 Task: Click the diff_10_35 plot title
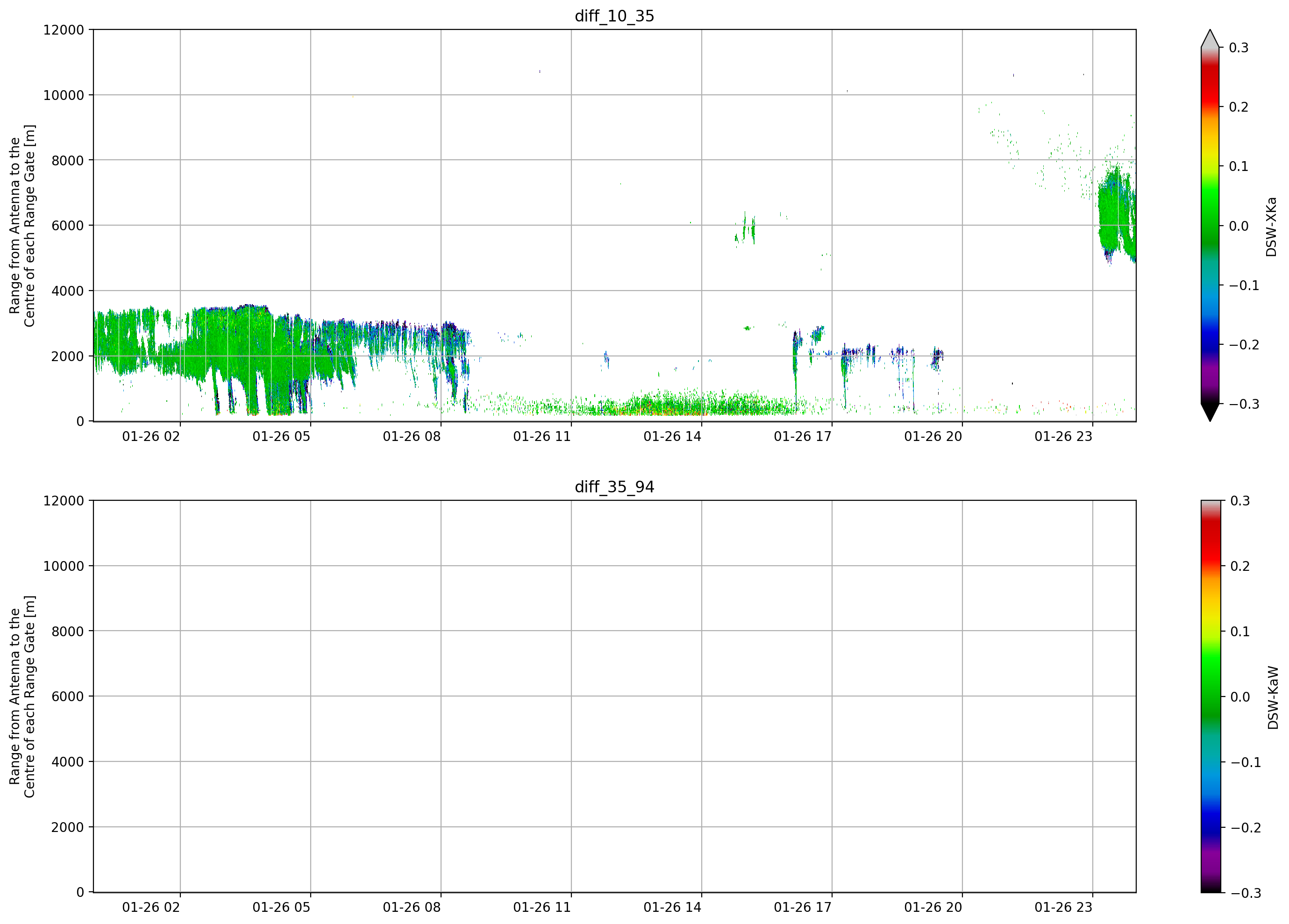click(x=614, y=16)
